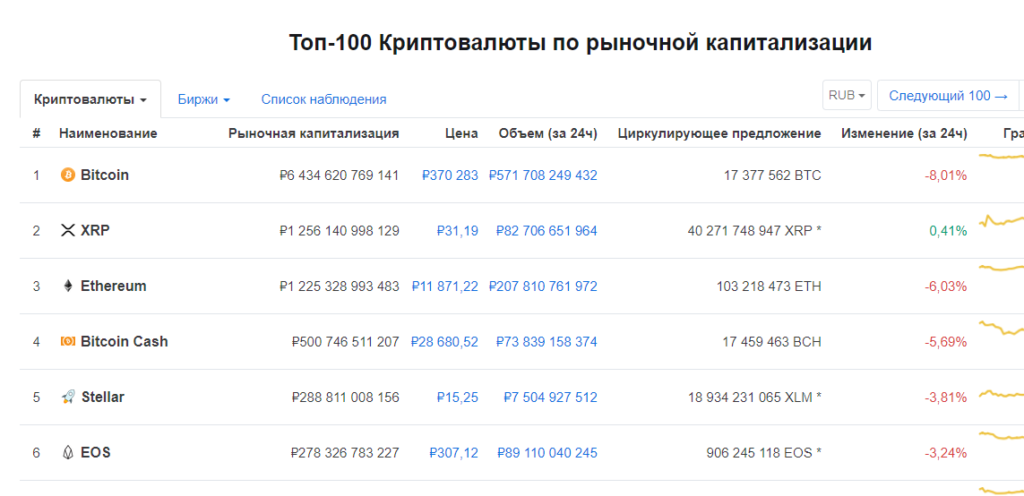
Task: Sort by Рыночная капитализация column
Action: (x=313, y=134)
